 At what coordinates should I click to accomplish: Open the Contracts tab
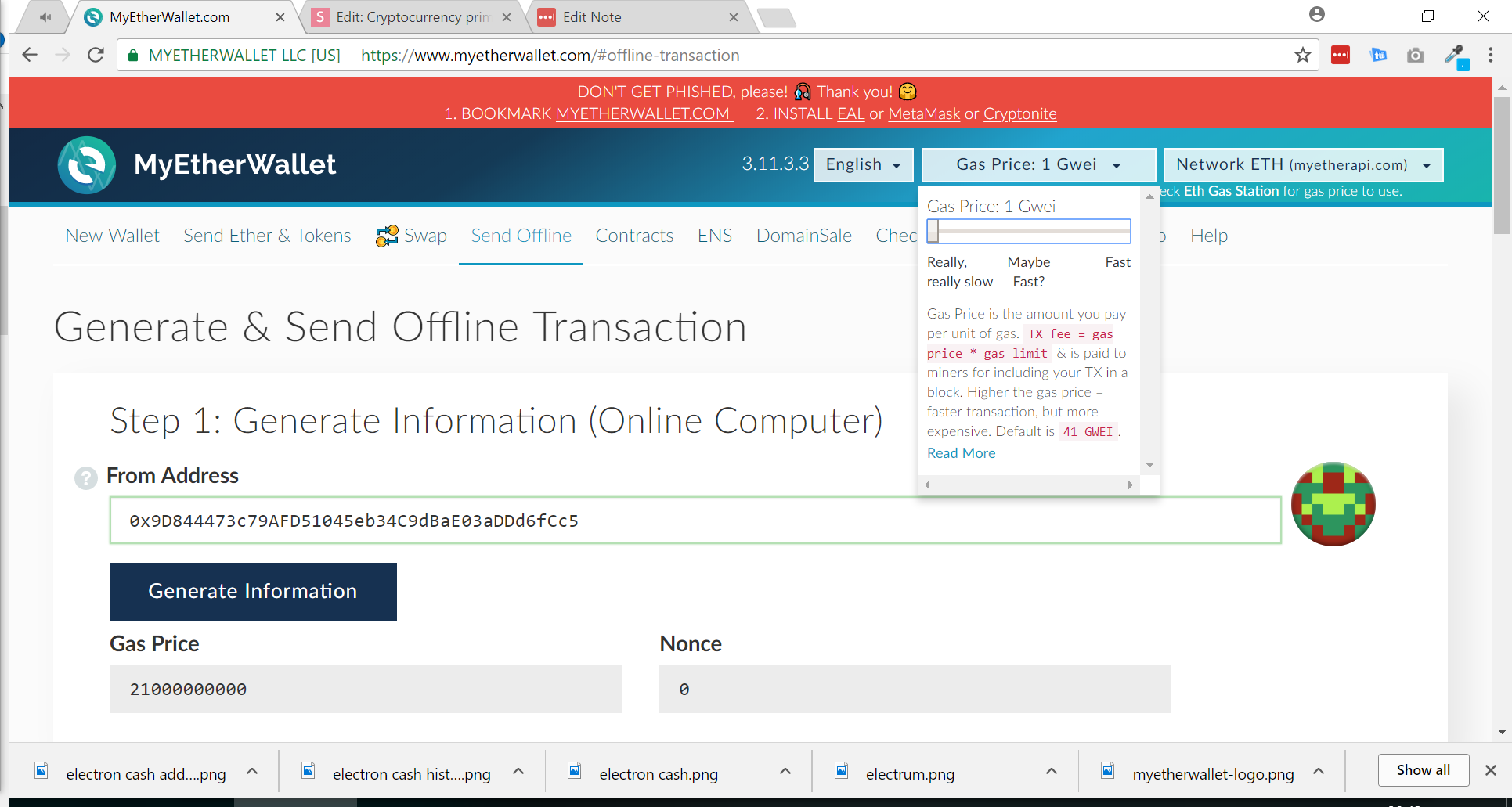click(x=634, y=236)
